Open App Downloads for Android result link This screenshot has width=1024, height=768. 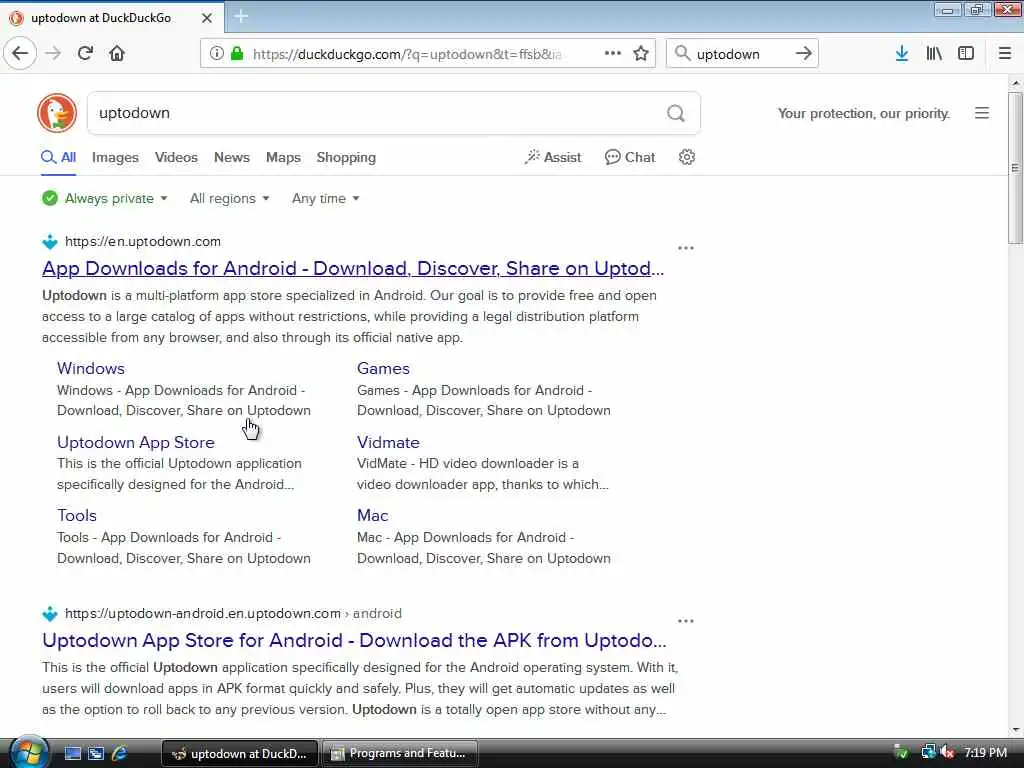pos(353,268)
